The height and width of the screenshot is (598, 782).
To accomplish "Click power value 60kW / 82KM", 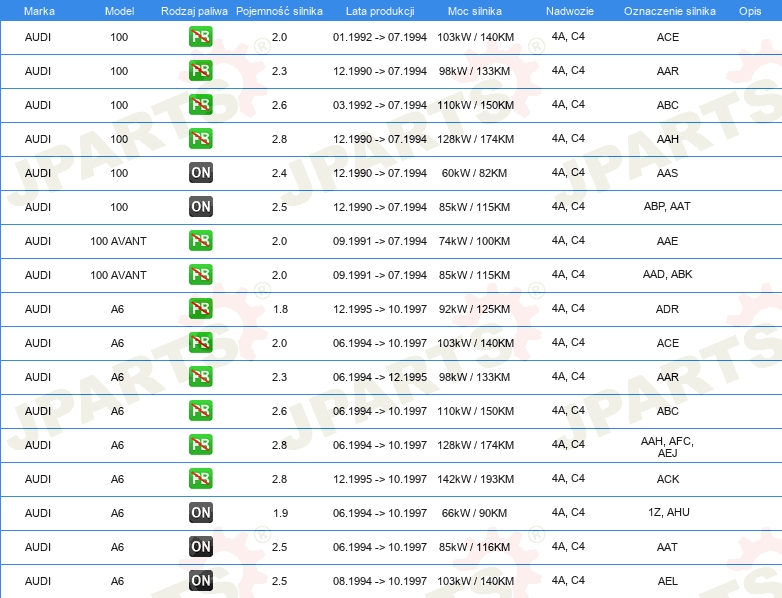I will click(x=474, y=173).
